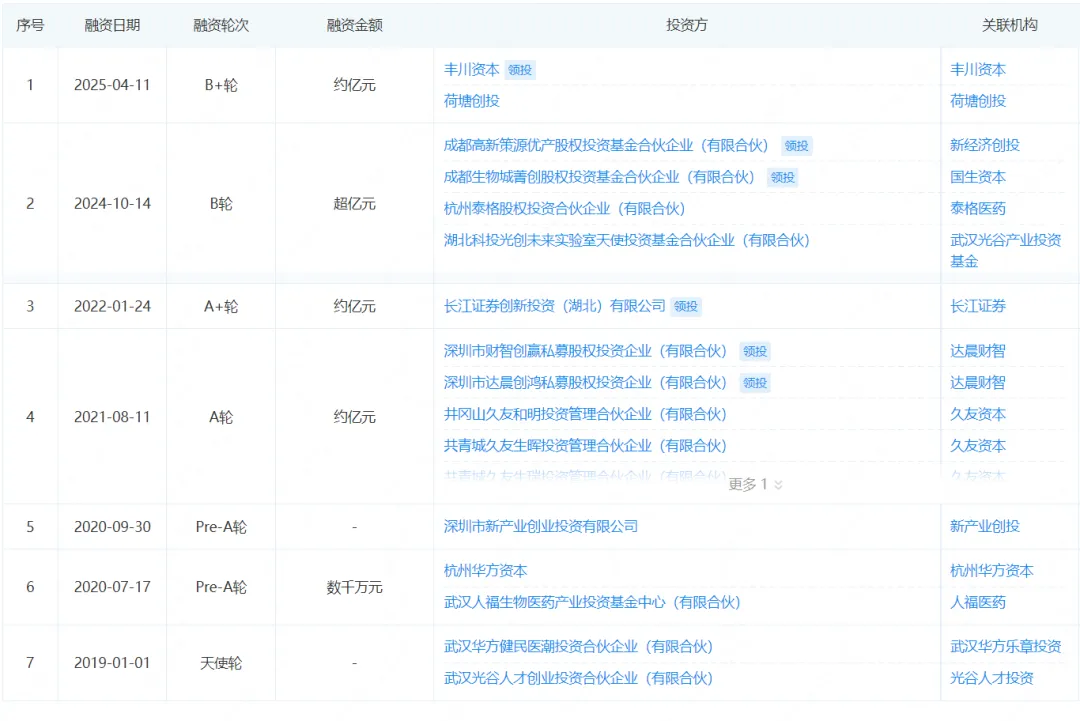Click the 领投 tag next to 成都生物城菁创股权投资基金
Image resolution: width=1080 pixels, height=721 pixels.
tap(782, 177)
